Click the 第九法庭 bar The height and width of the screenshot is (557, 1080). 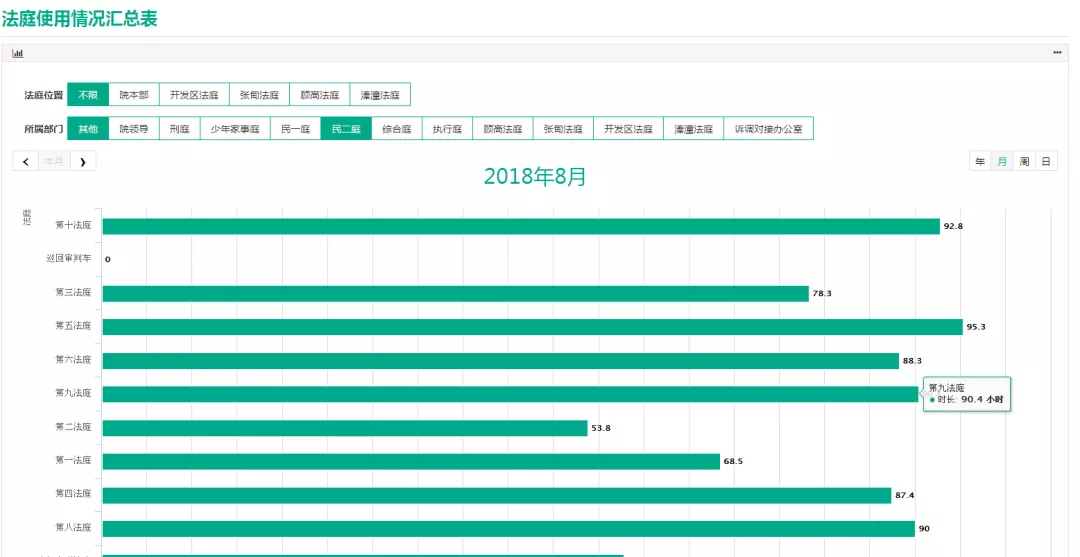pos(510,395)
